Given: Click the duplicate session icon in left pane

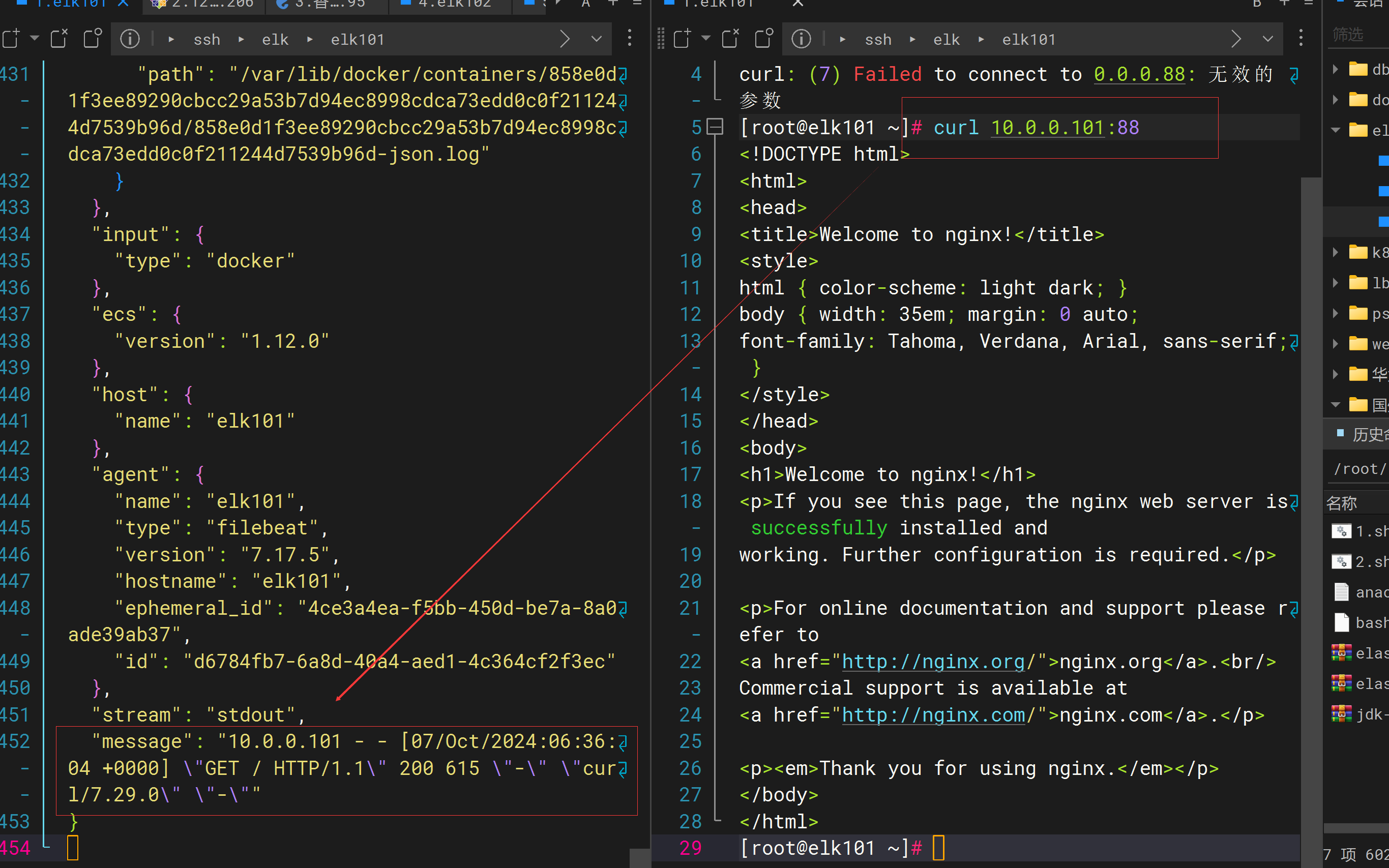Looking at the screenshot, I should (93, 39).
